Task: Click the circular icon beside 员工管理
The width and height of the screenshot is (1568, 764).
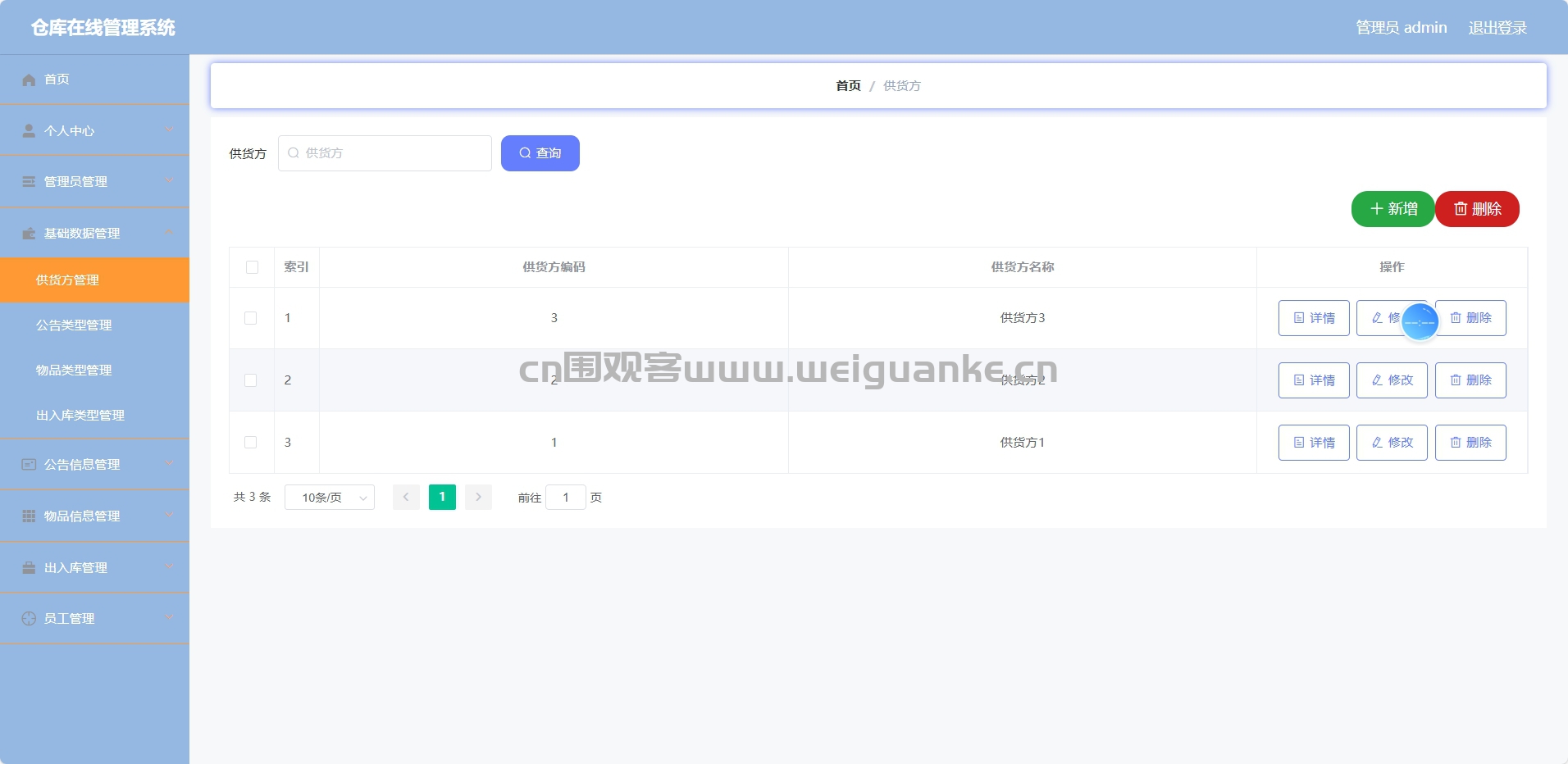Action: pyautogui.click(x=29, y=618)
